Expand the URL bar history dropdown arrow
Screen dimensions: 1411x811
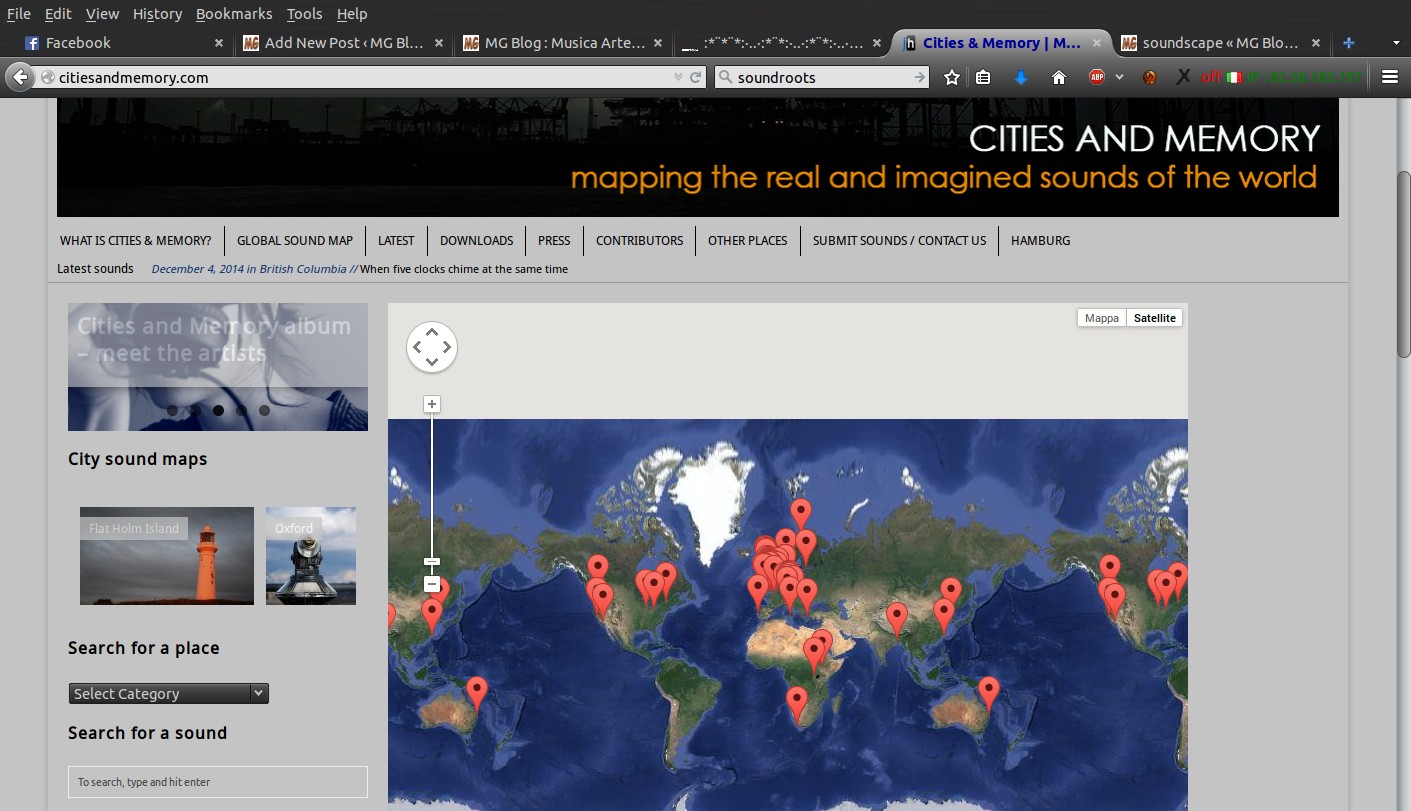point(679,77)
